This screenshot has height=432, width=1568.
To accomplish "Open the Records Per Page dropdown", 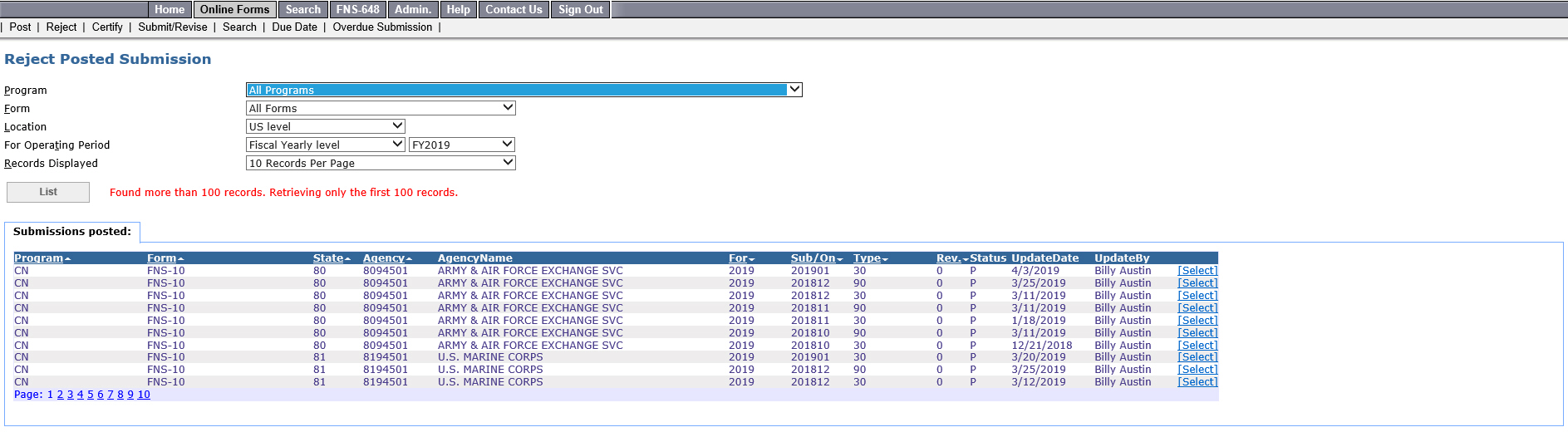I will [381, 163].
